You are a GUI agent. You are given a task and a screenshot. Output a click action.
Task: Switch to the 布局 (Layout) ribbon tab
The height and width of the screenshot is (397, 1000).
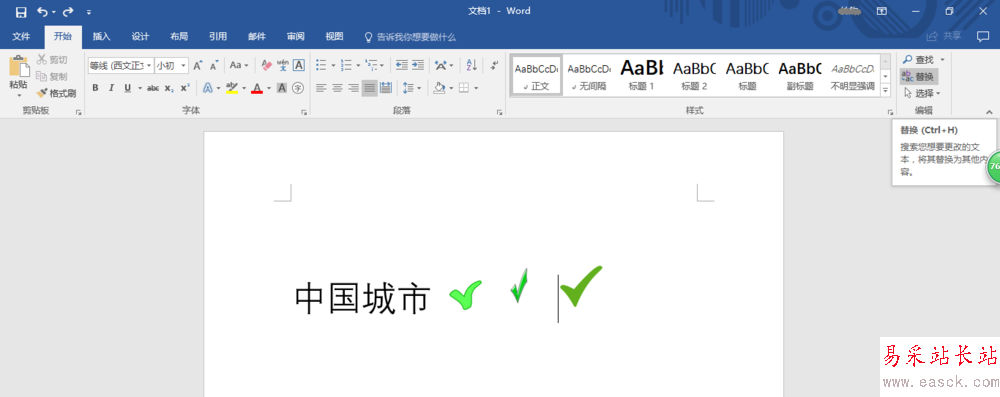[179, 36]
